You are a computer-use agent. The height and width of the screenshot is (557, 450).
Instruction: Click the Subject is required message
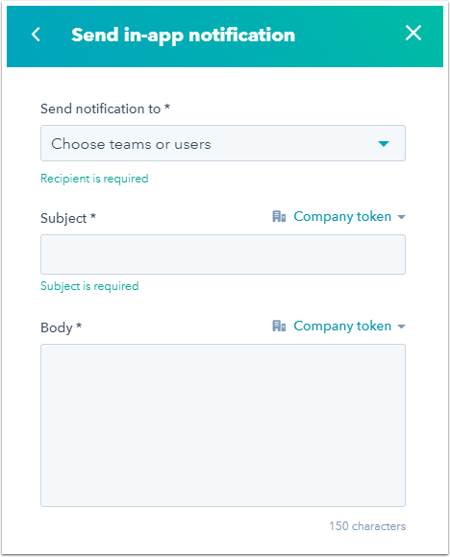pyautogui.click(x=90, y=286)
